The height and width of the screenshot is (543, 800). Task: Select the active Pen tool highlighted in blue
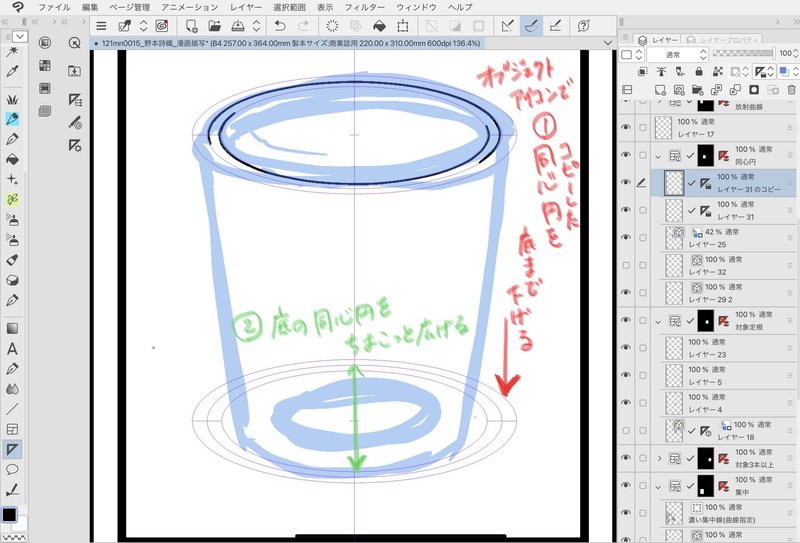pos(12,119)
